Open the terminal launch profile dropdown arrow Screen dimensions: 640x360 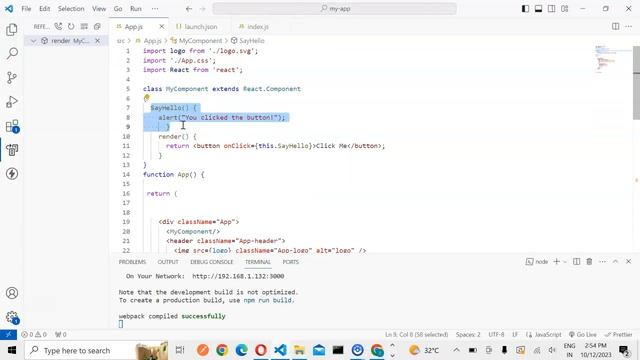(x=565, y=262)
